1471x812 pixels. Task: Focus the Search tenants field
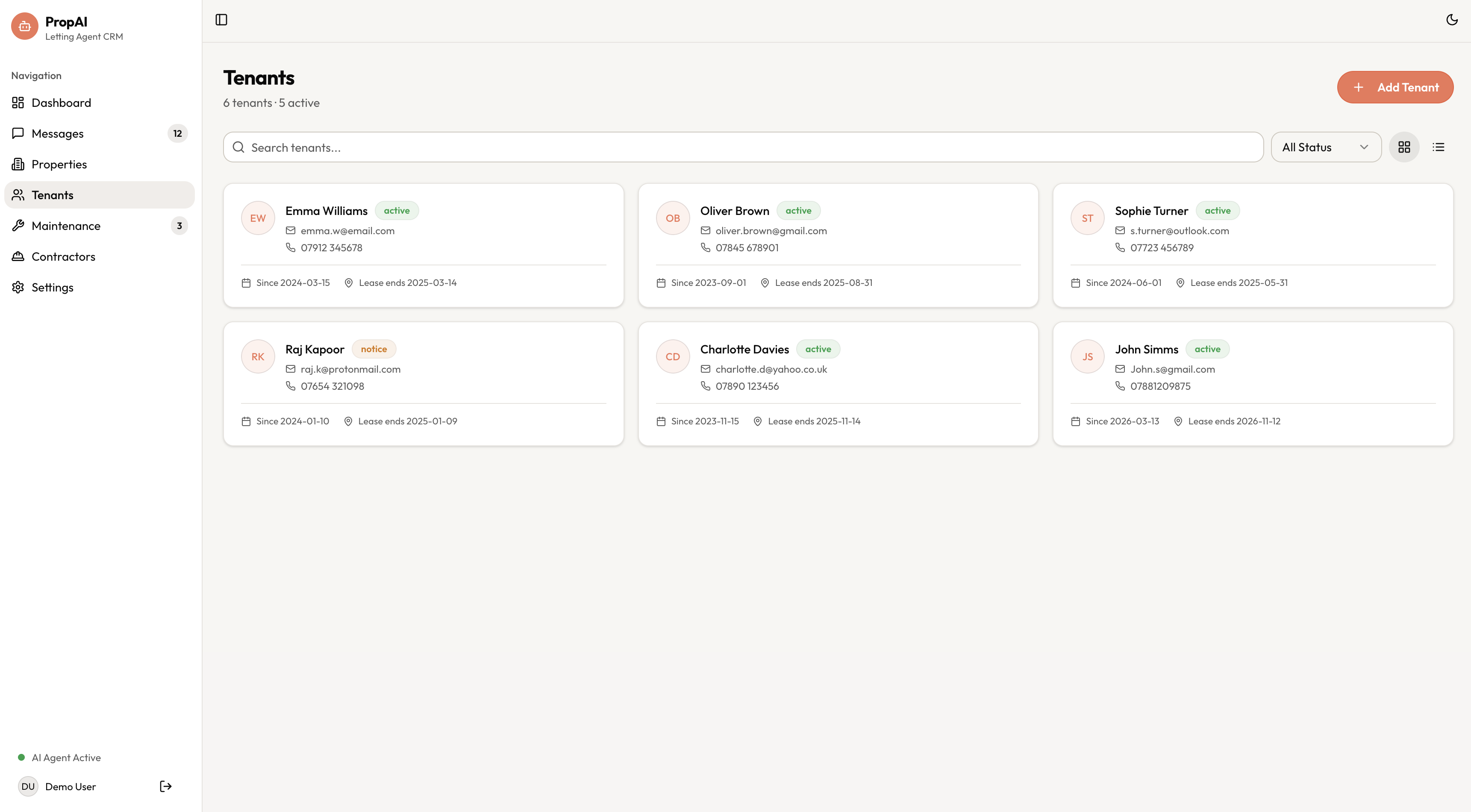coord(742,147)
